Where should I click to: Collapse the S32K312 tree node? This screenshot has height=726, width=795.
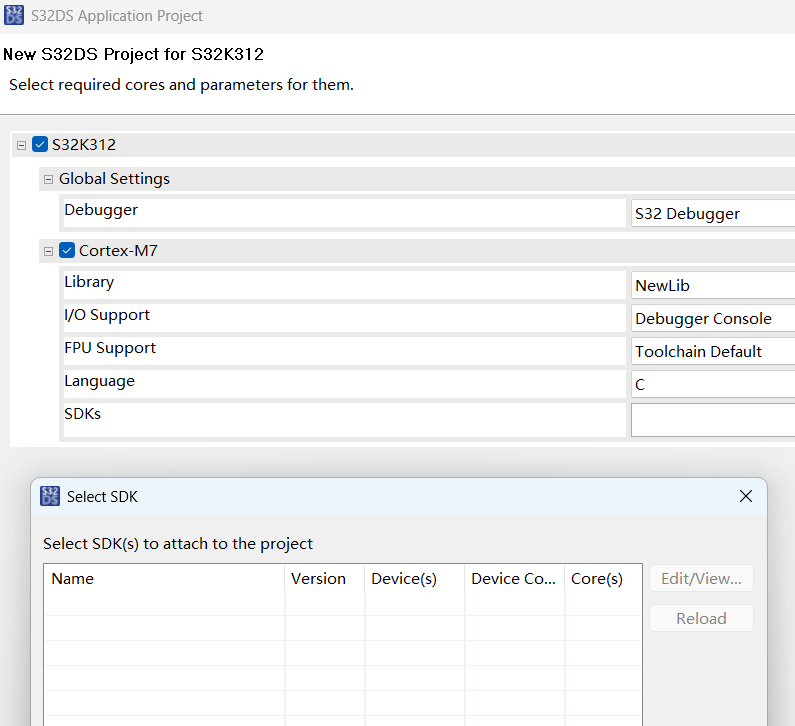point(21,146)
